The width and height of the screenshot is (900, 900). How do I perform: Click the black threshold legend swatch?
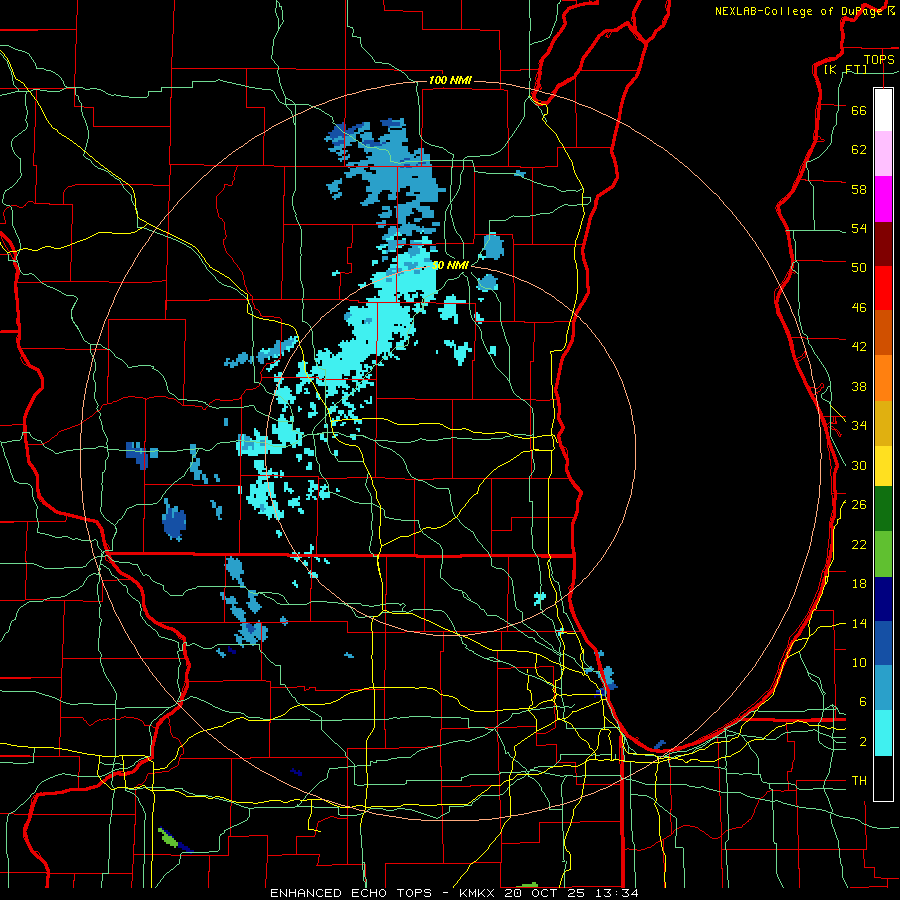click(x=883, y=778)
